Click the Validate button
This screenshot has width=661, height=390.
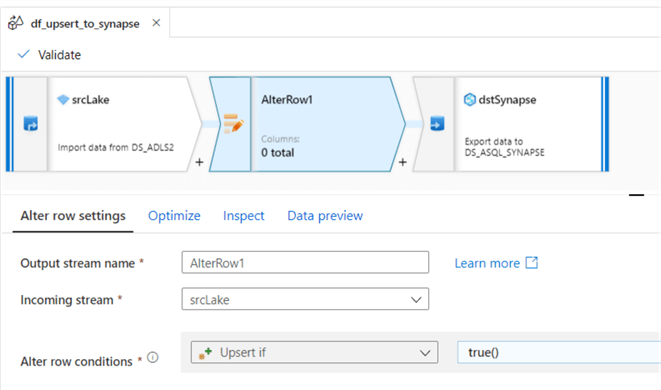49,55
